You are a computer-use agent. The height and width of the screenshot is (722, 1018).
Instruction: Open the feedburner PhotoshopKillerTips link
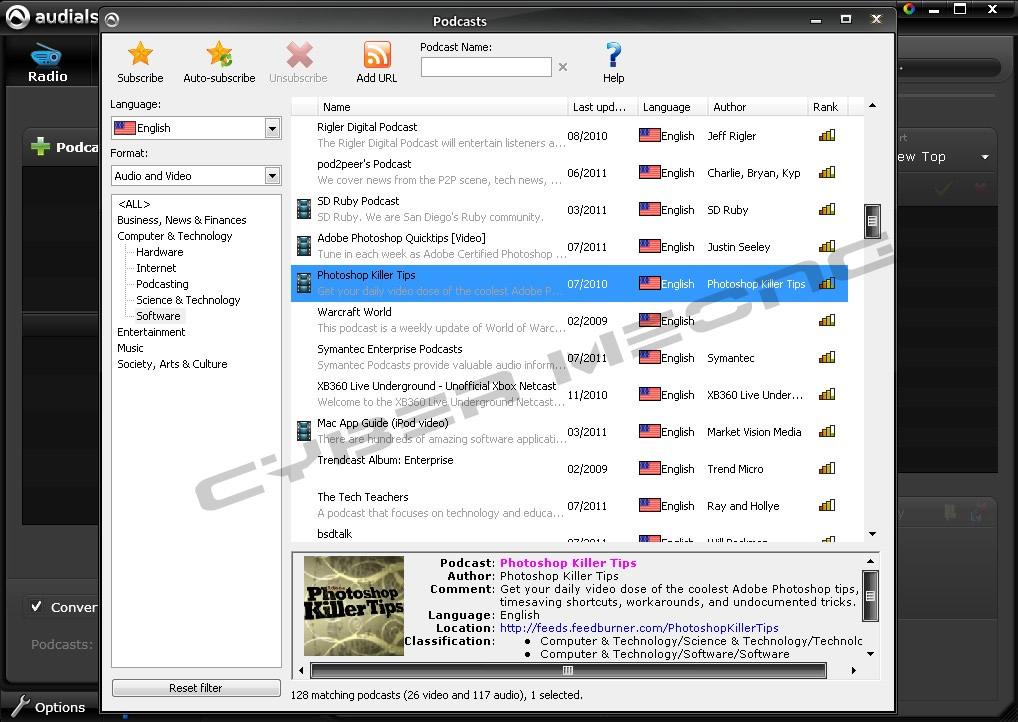click(x=639, y=628)
